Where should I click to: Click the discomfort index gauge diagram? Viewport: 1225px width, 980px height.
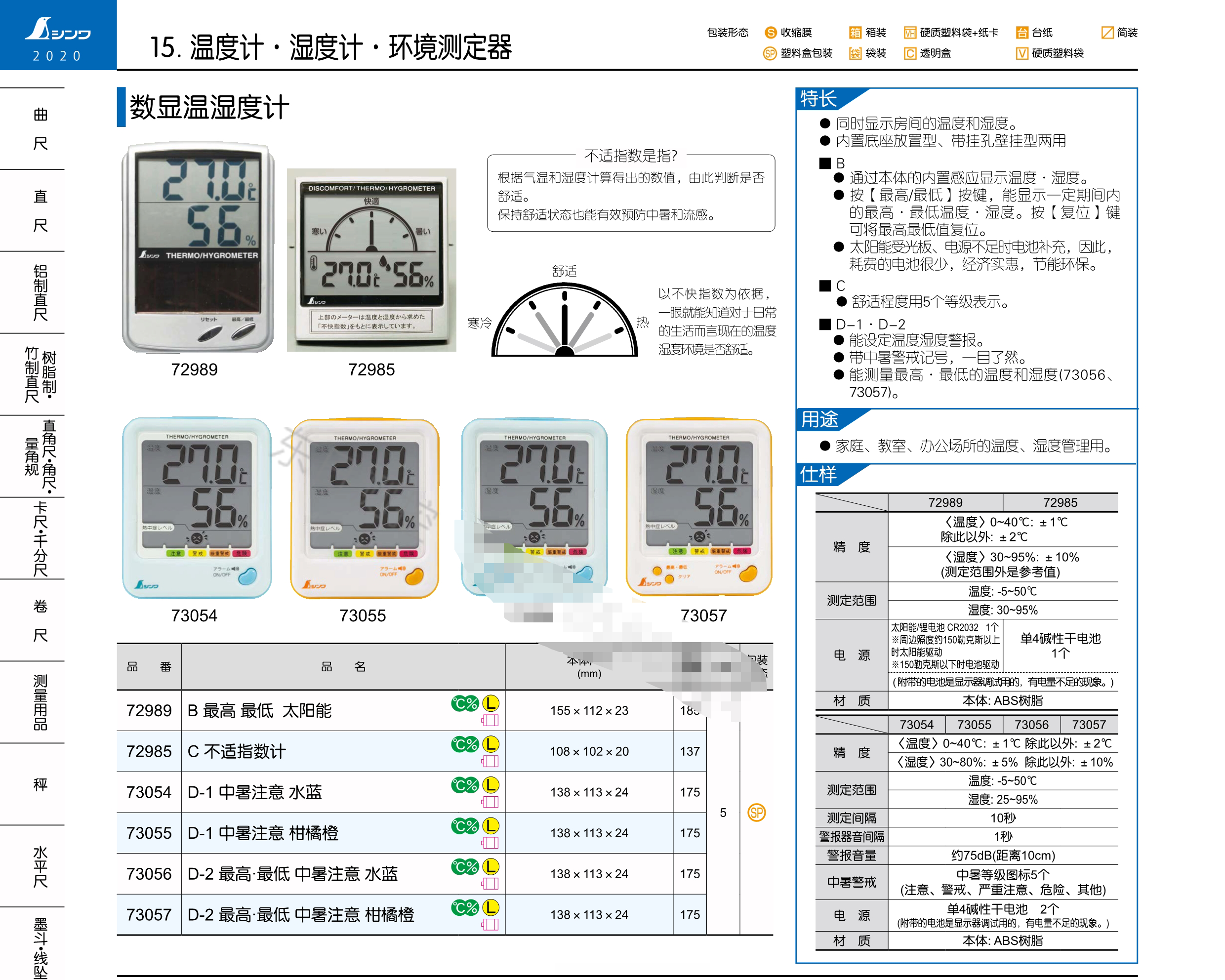pyautogui.click(x=564, y=319)
